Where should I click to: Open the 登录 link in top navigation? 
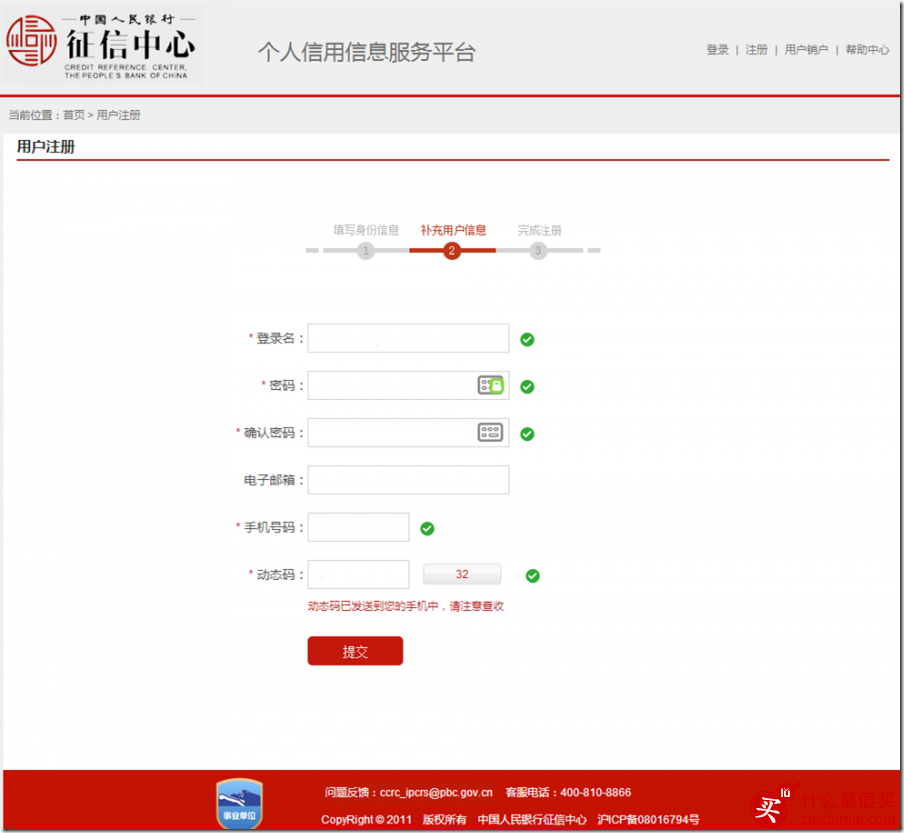[x=717, y=50]
